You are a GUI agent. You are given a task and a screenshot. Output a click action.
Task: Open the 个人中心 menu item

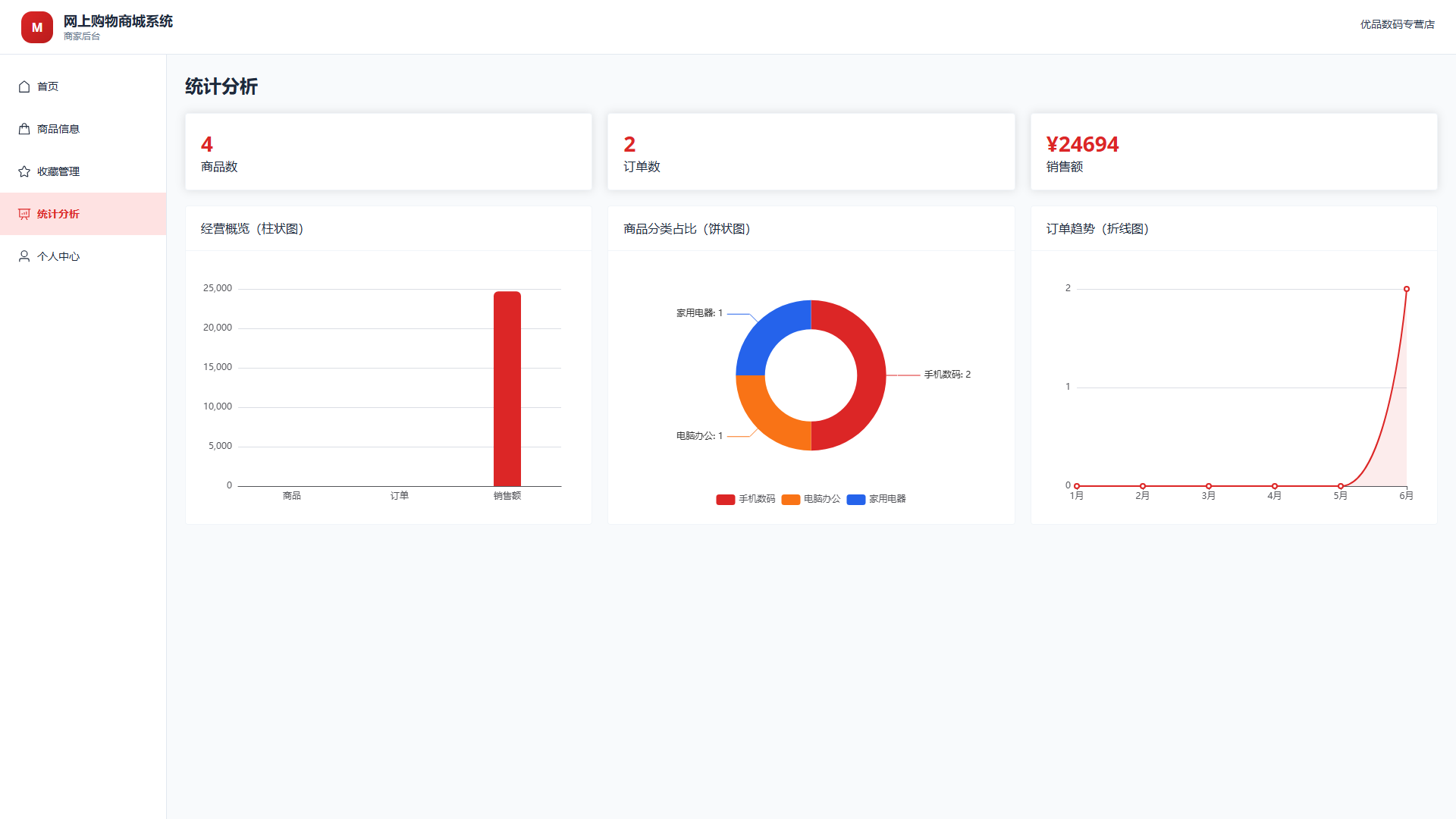coord(83,256)
